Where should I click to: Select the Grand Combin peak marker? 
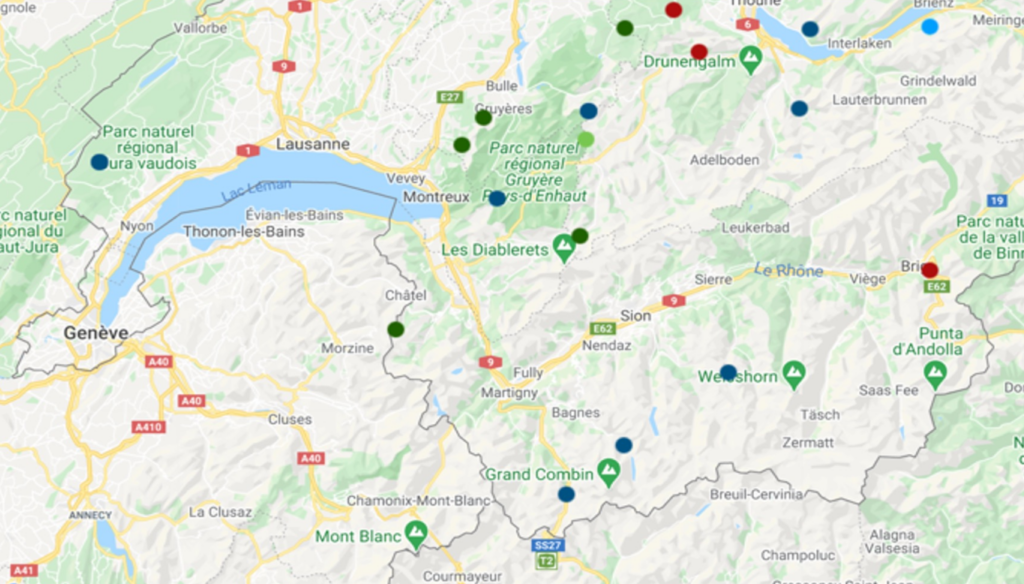[x=609, y=472]
